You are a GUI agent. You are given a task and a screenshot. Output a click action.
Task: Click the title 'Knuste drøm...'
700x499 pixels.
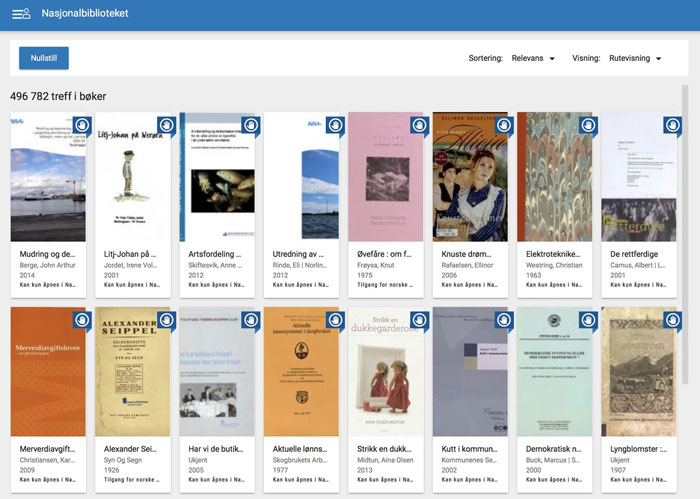[x=466, y=254]
